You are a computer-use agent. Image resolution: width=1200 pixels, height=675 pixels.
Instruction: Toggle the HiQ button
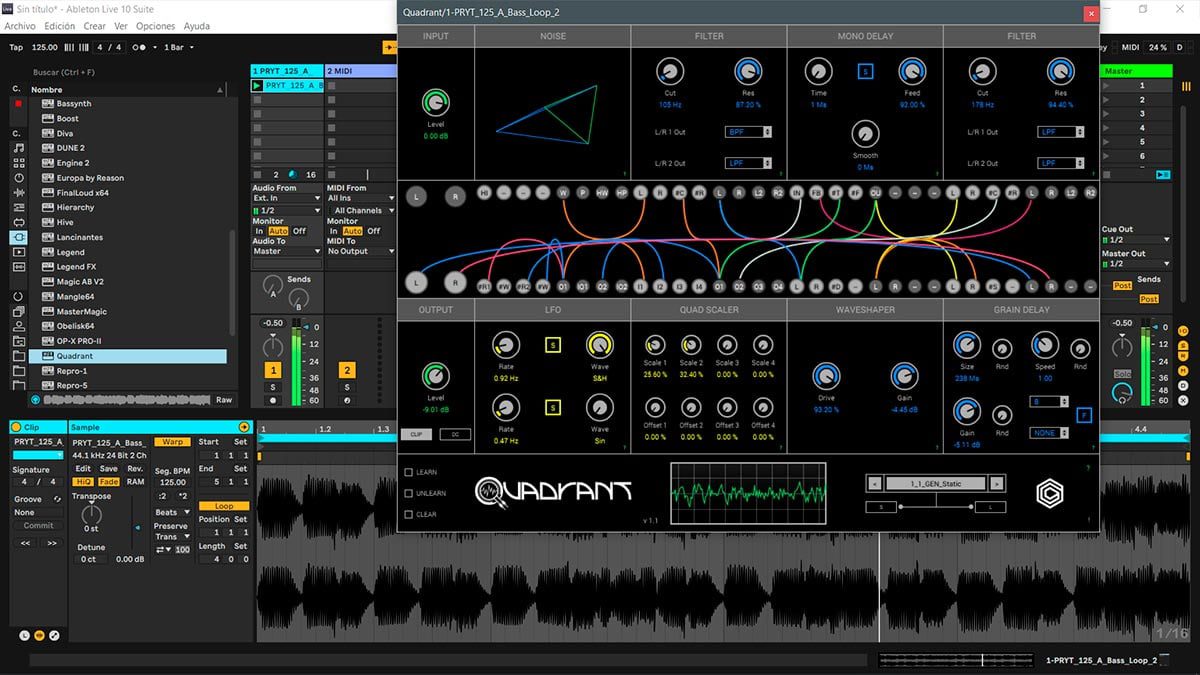pyautogui.click(x=84, y=482)
